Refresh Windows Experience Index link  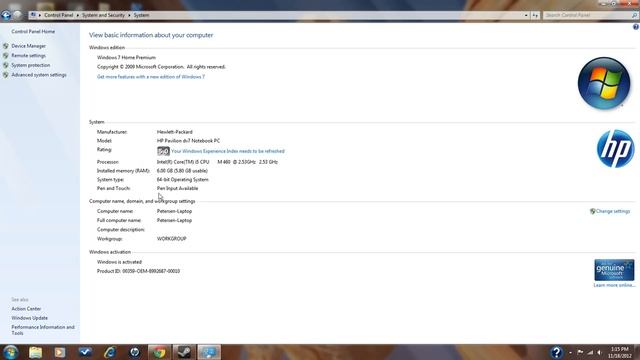(x=228, y=151)
